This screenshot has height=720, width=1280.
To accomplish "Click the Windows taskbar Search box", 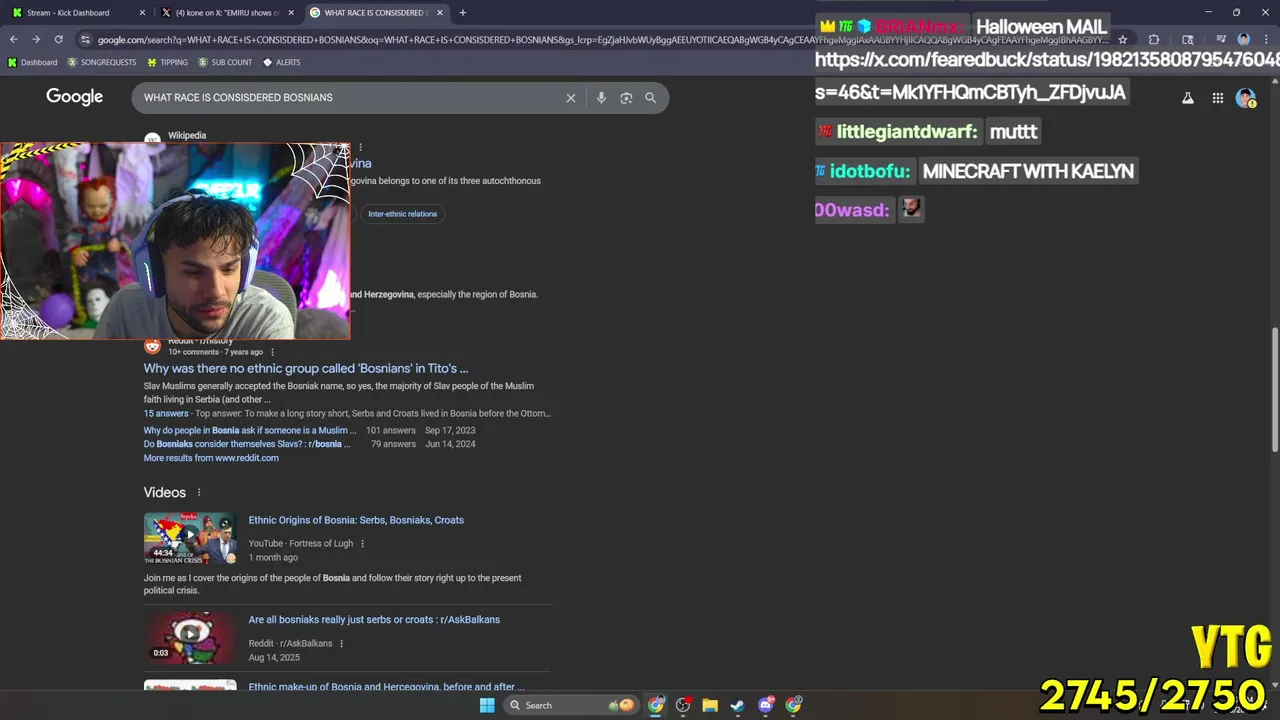I will [x=572, y=705].
